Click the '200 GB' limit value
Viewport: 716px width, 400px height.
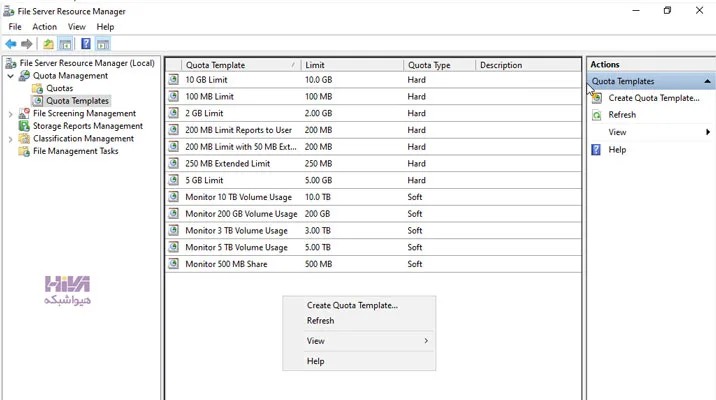pos(317,213)
